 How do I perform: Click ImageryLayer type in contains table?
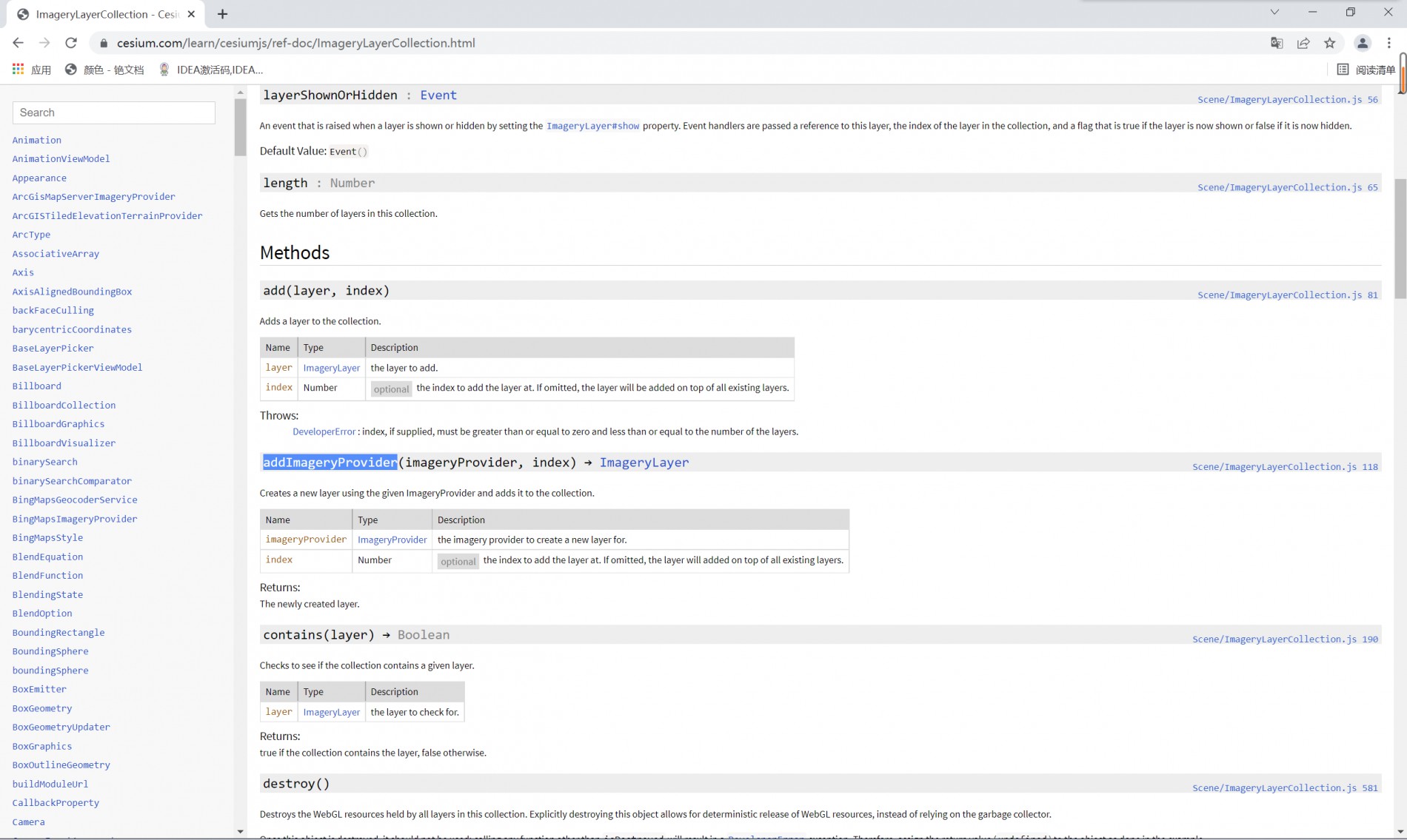331,712
